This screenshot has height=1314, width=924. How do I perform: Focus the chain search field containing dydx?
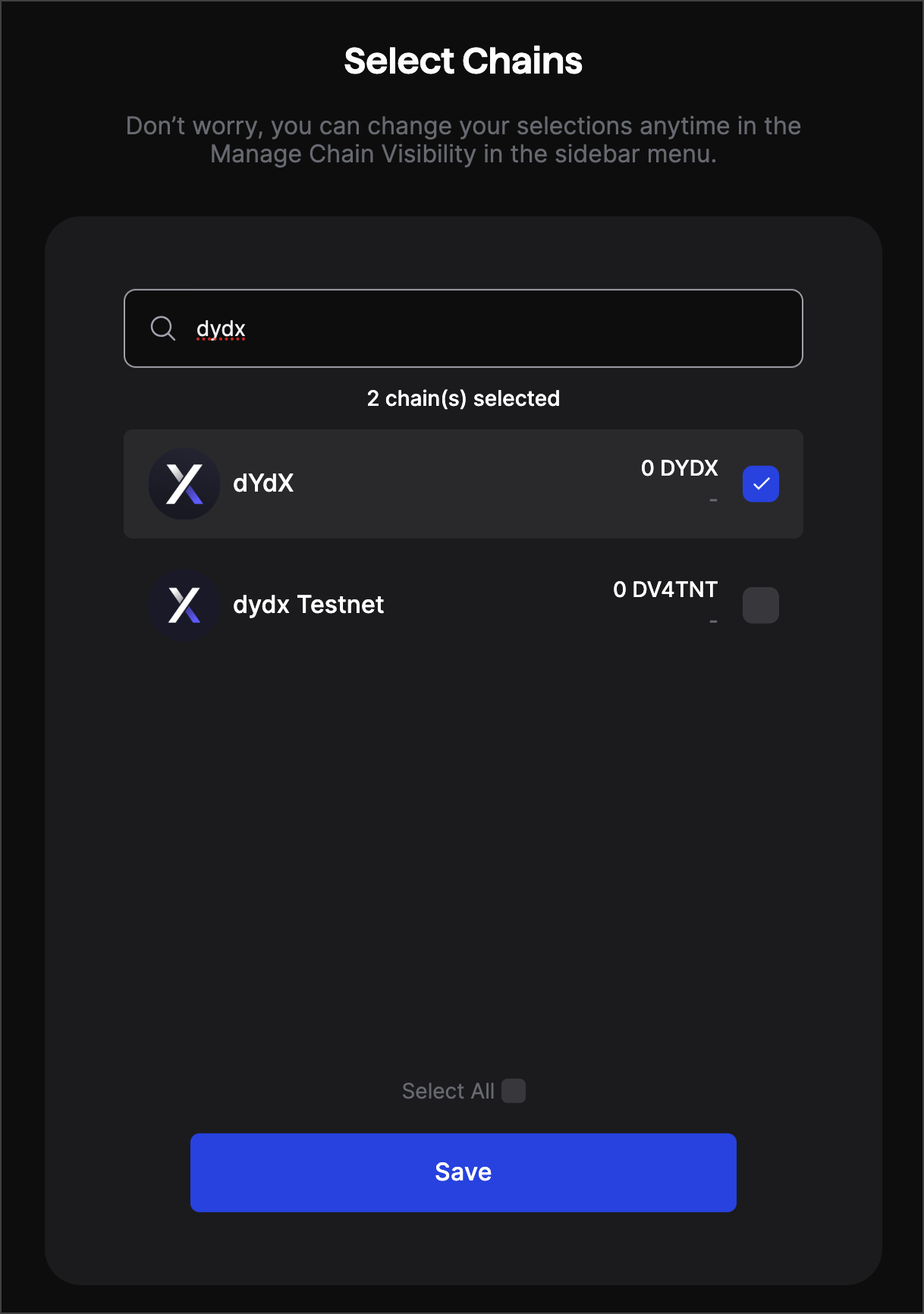486,328
